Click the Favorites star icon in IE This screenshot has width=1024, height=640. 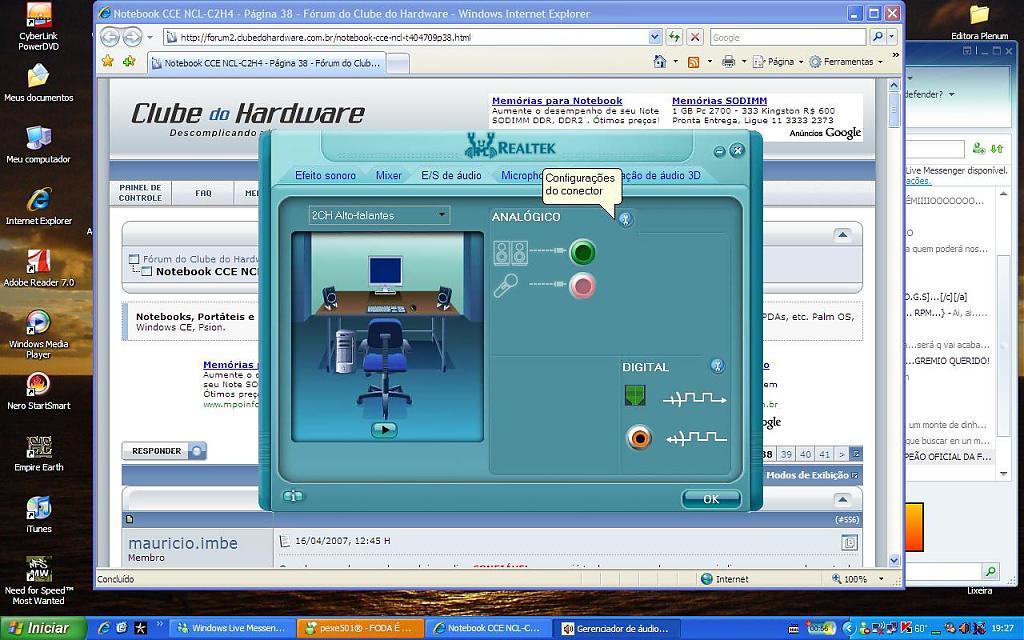(108, 61)
